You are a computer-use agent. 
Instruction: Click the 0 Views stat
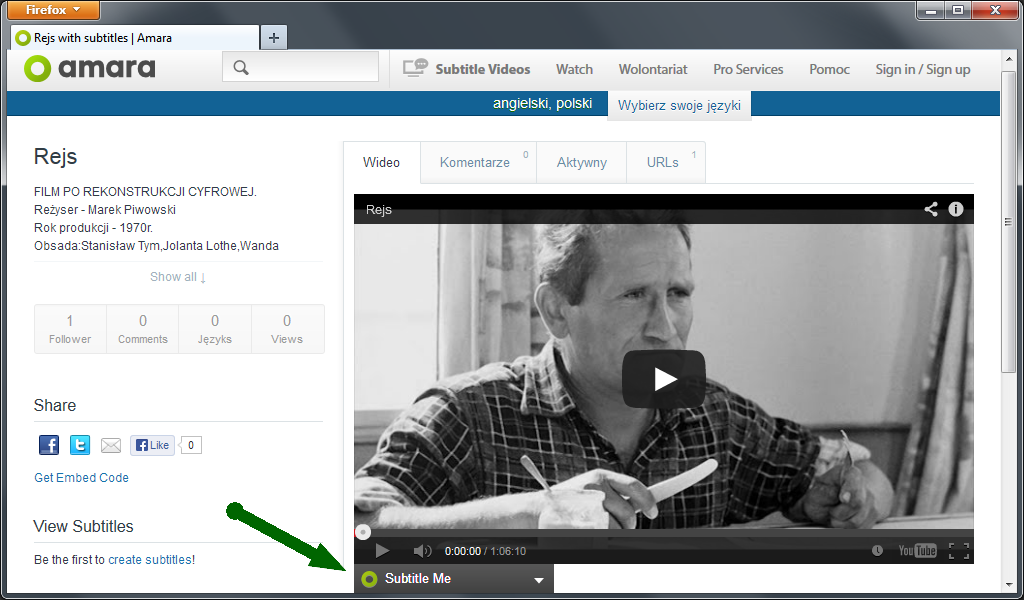point(287,329)
